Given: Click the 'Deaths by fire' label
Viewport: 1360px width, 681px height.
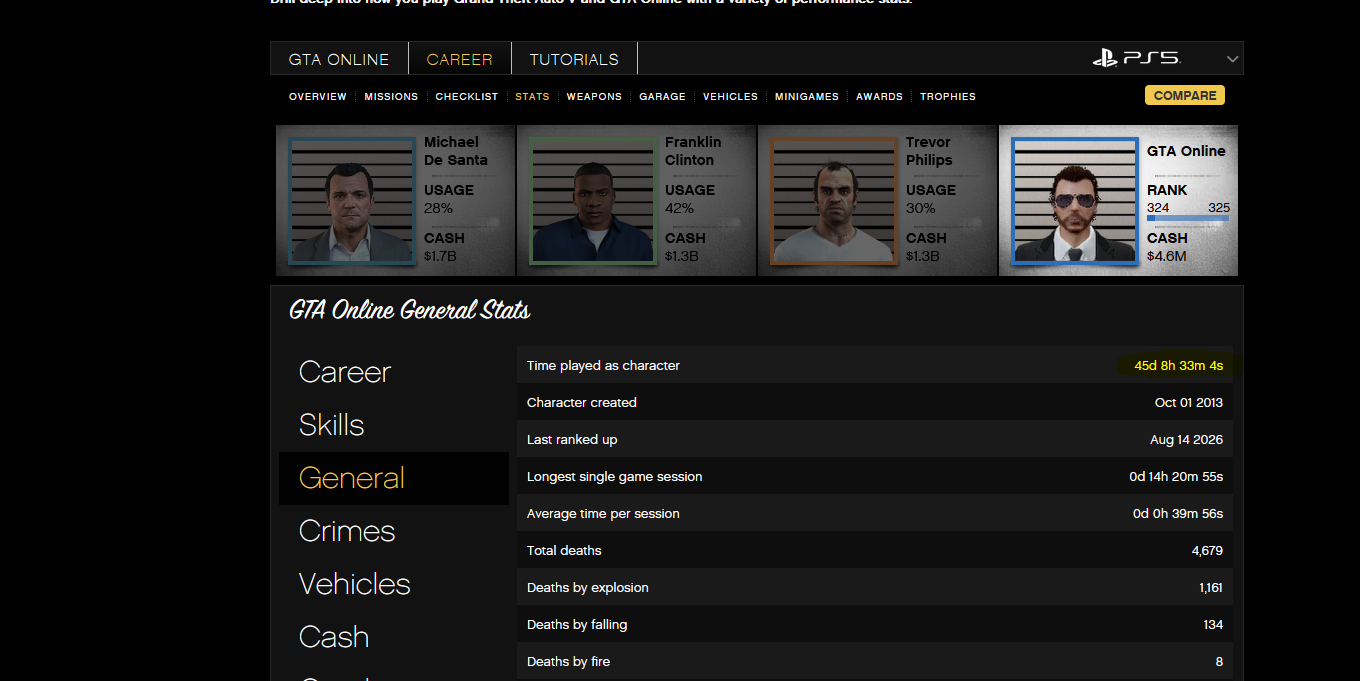Looking at the screenshot, I should (568, 662).
